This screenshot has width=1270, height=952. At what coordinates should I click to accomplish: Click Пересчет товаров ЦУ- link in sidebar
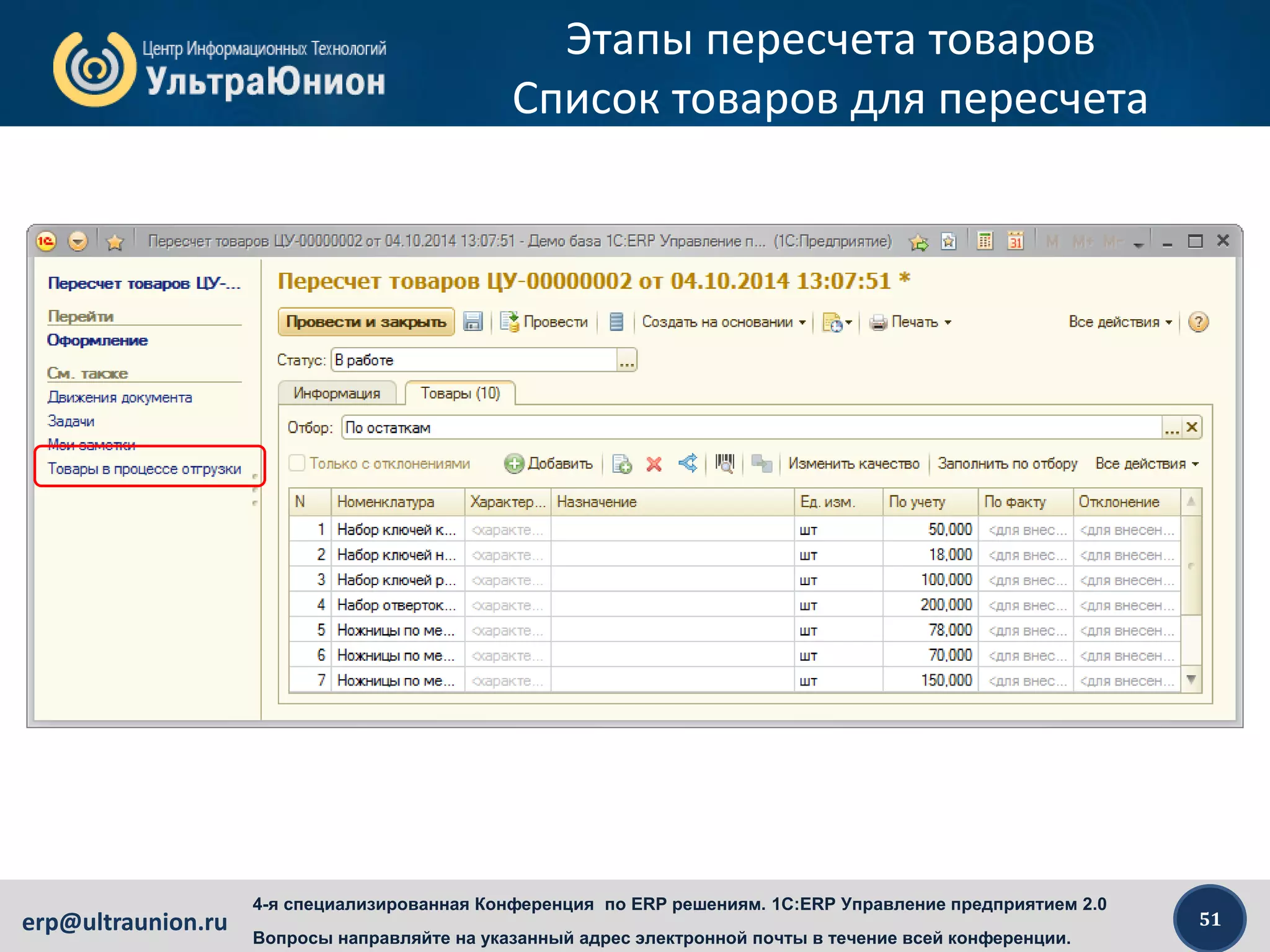coord(144,283)
